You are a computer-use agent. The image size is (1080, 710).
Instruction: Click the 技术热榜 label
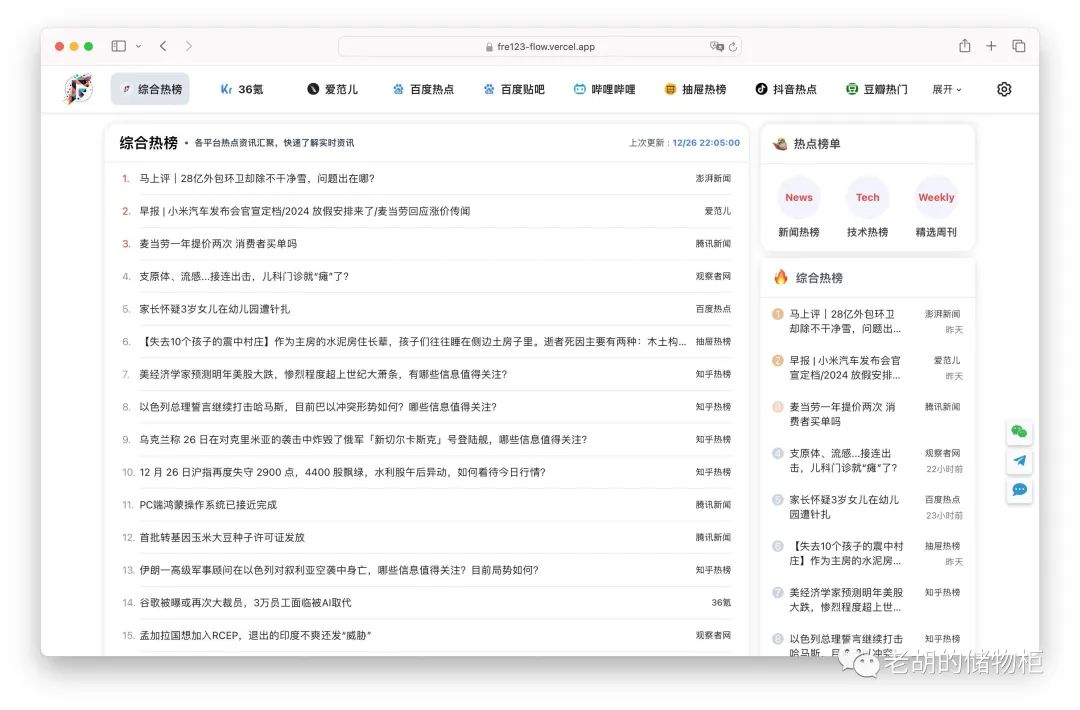click(x=867, y=232)
